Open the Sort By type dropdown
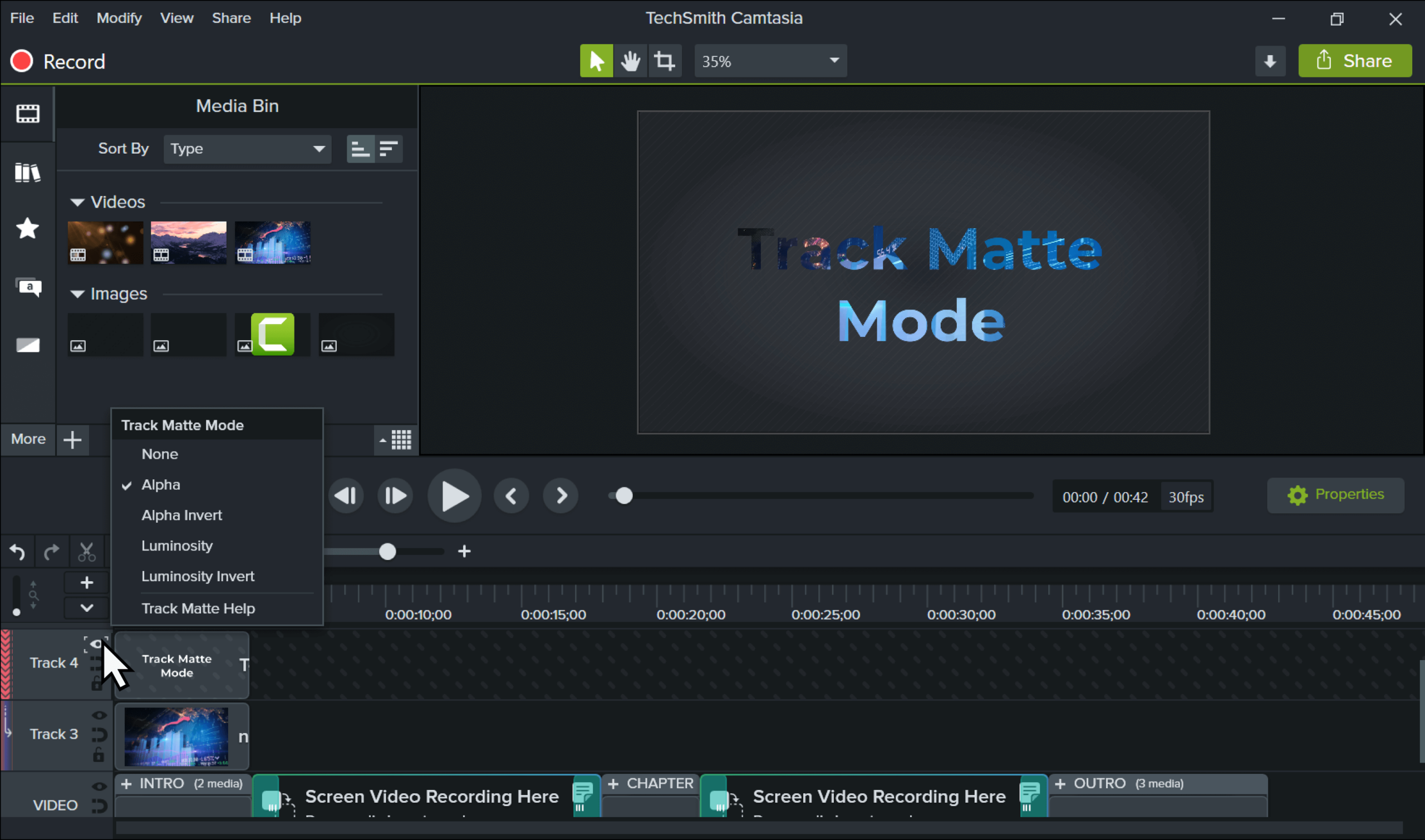 (x=246, y=148)
